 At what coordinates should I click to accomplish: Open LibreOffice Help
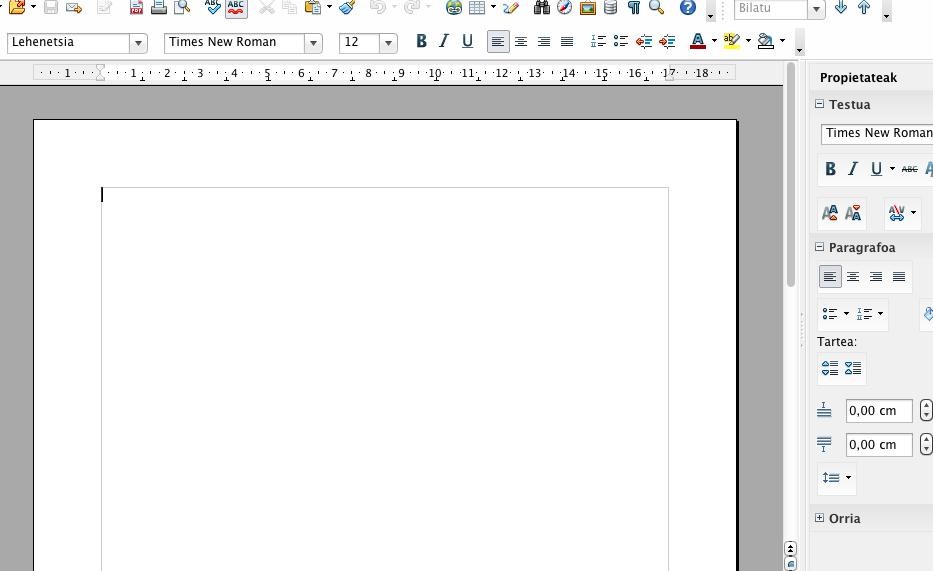(x=688, y=7)
